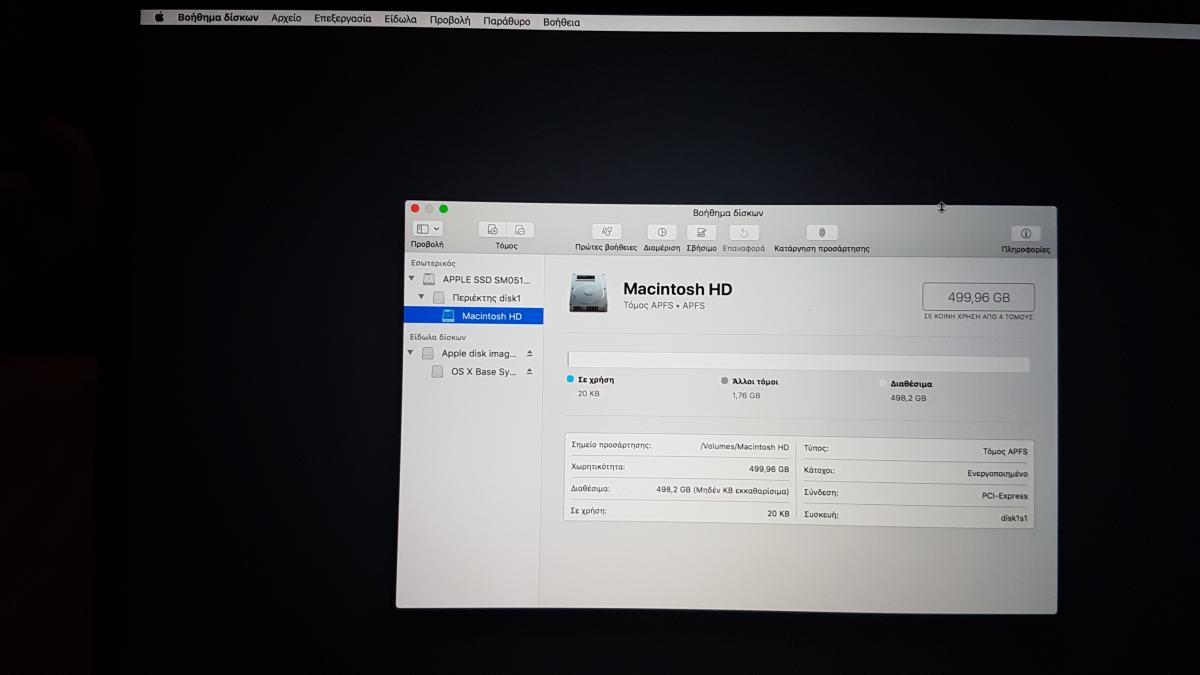Click the remove volume toolbar icon
Screen dimensions: 1200x675
[520, 230]
